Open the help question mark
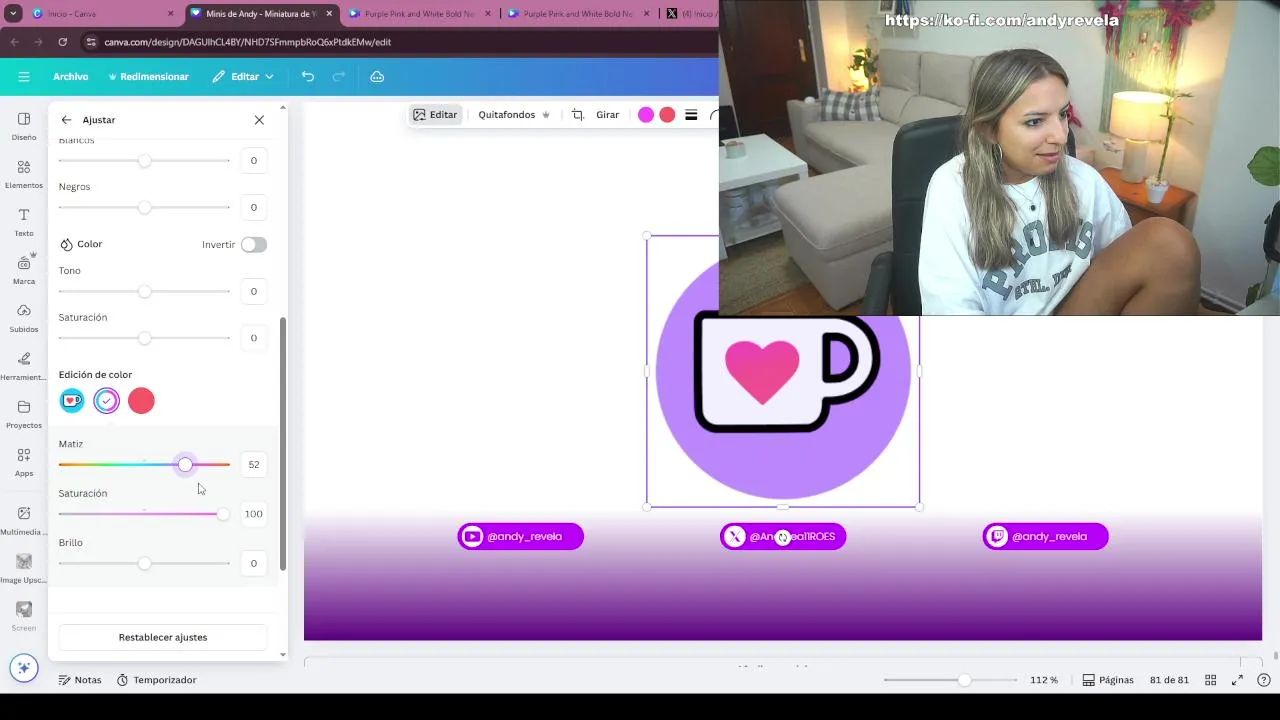The width and height of the screenshot is (1280, 720). pos(1264,680)
